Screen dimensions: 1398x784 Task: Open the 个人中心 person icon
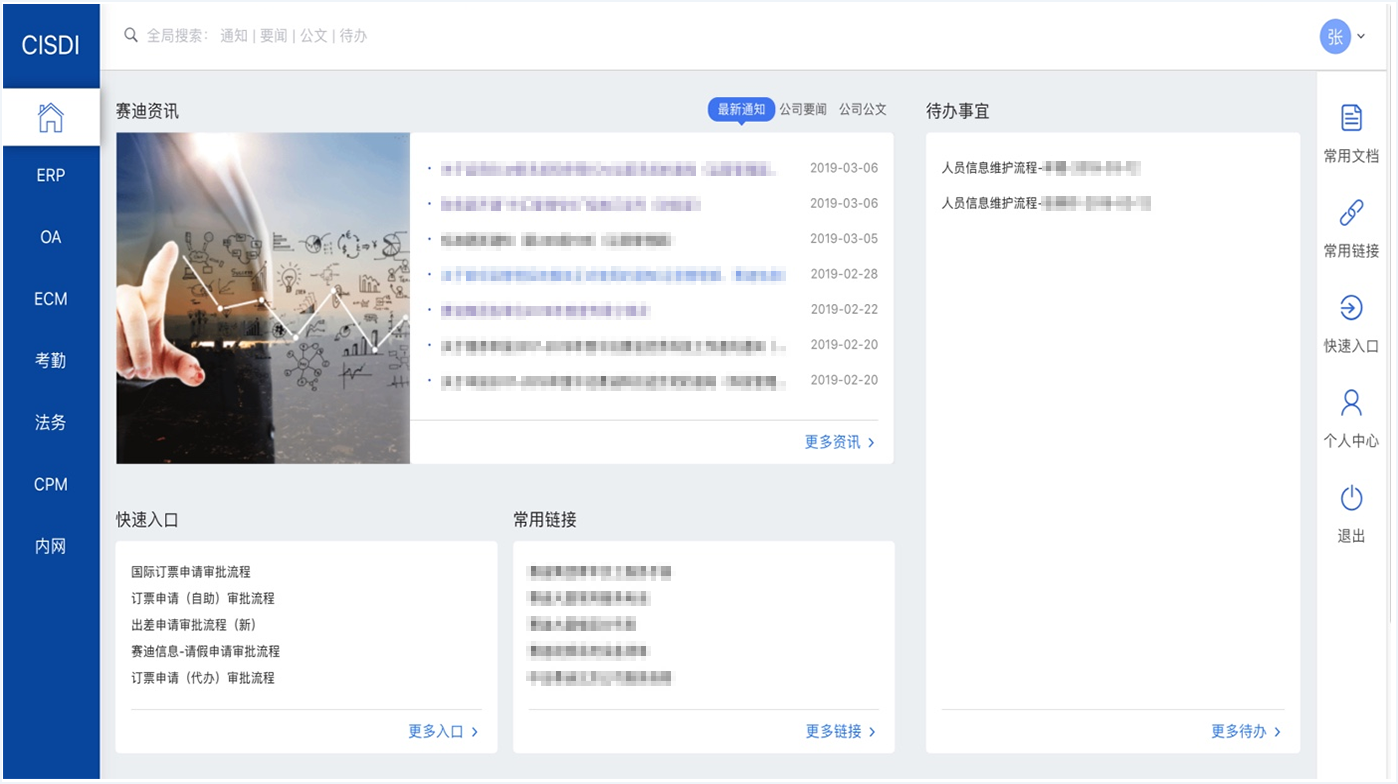1351,402
